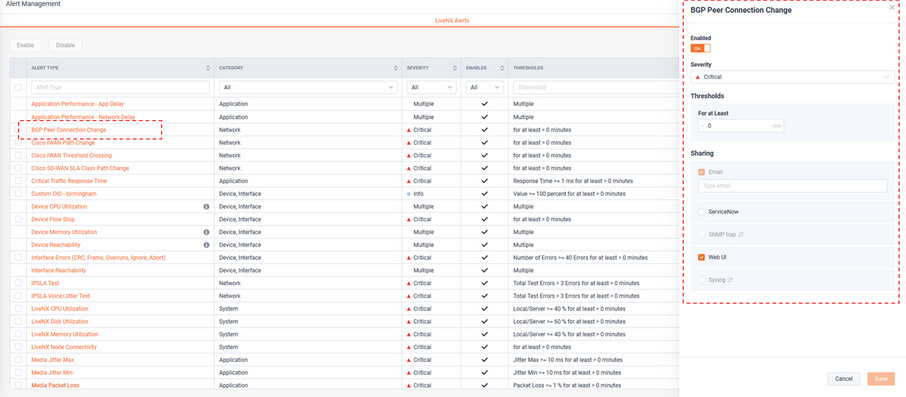Open Custom OID - birmingham alert

point(64,194)
